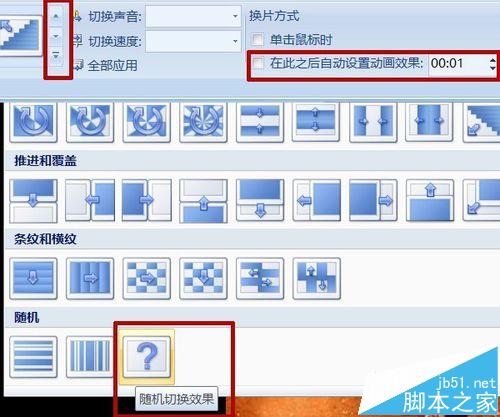Click the 条纹和横纹 section heading
The image size is (500, 417).
tap(46, 239)
